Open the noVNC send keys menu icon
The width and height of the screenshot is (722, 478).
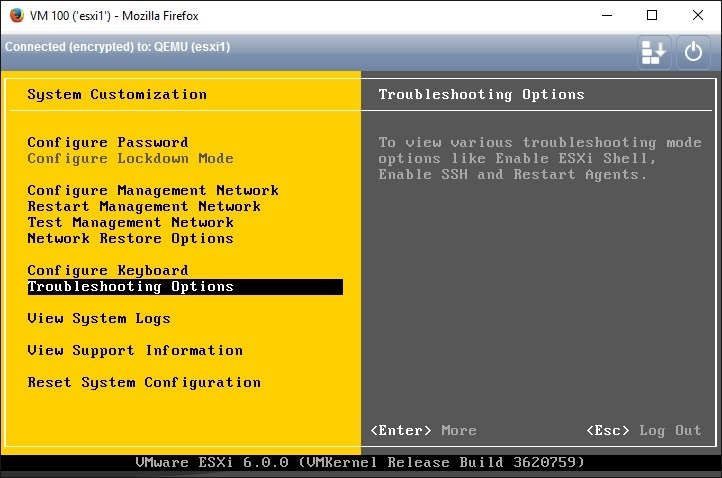coord(654,52)
